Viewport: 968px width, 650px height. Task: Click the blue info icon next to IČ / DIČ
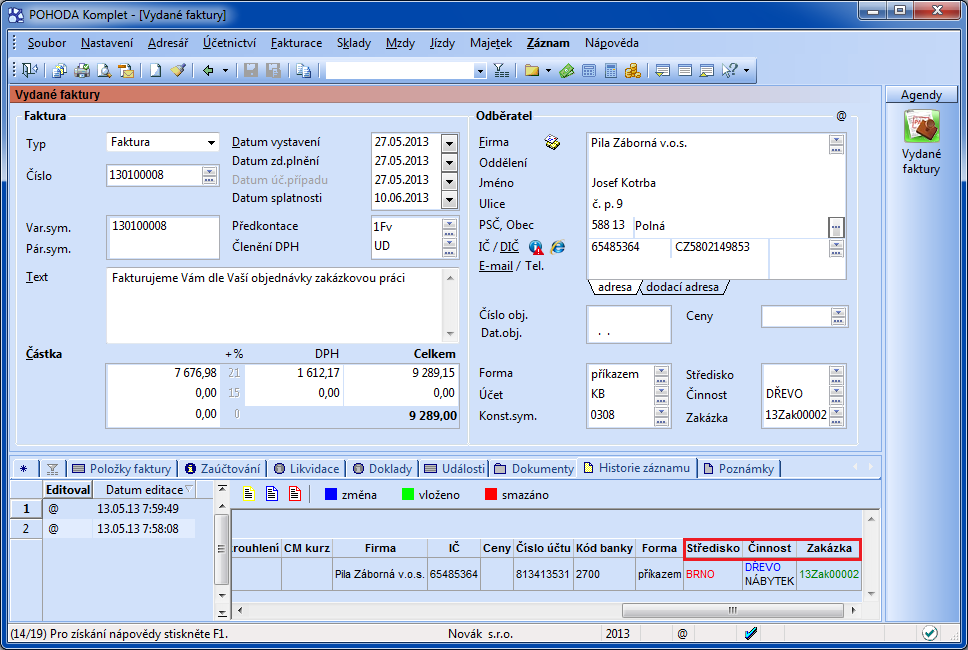click(536, 248)
